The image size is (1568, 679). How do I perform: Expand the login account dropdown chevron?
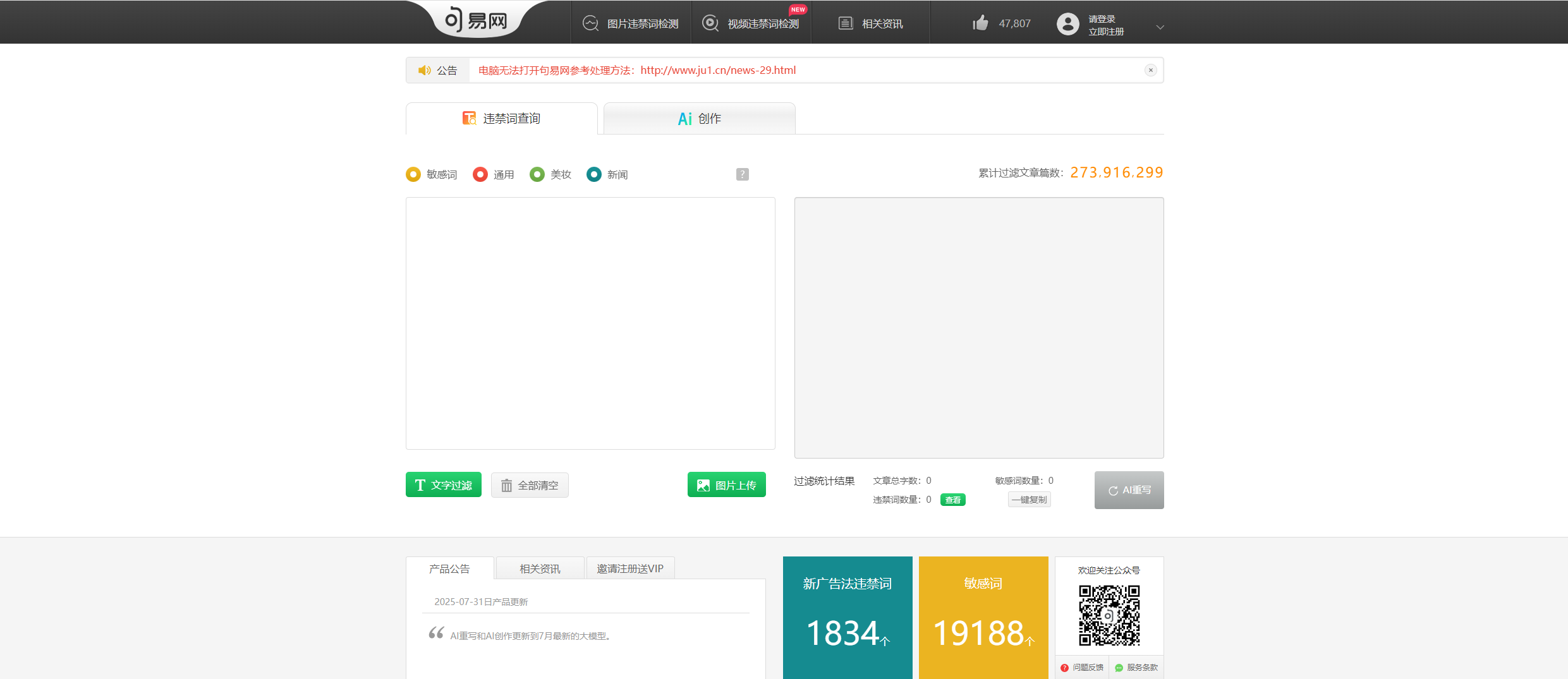[1160, 28]
